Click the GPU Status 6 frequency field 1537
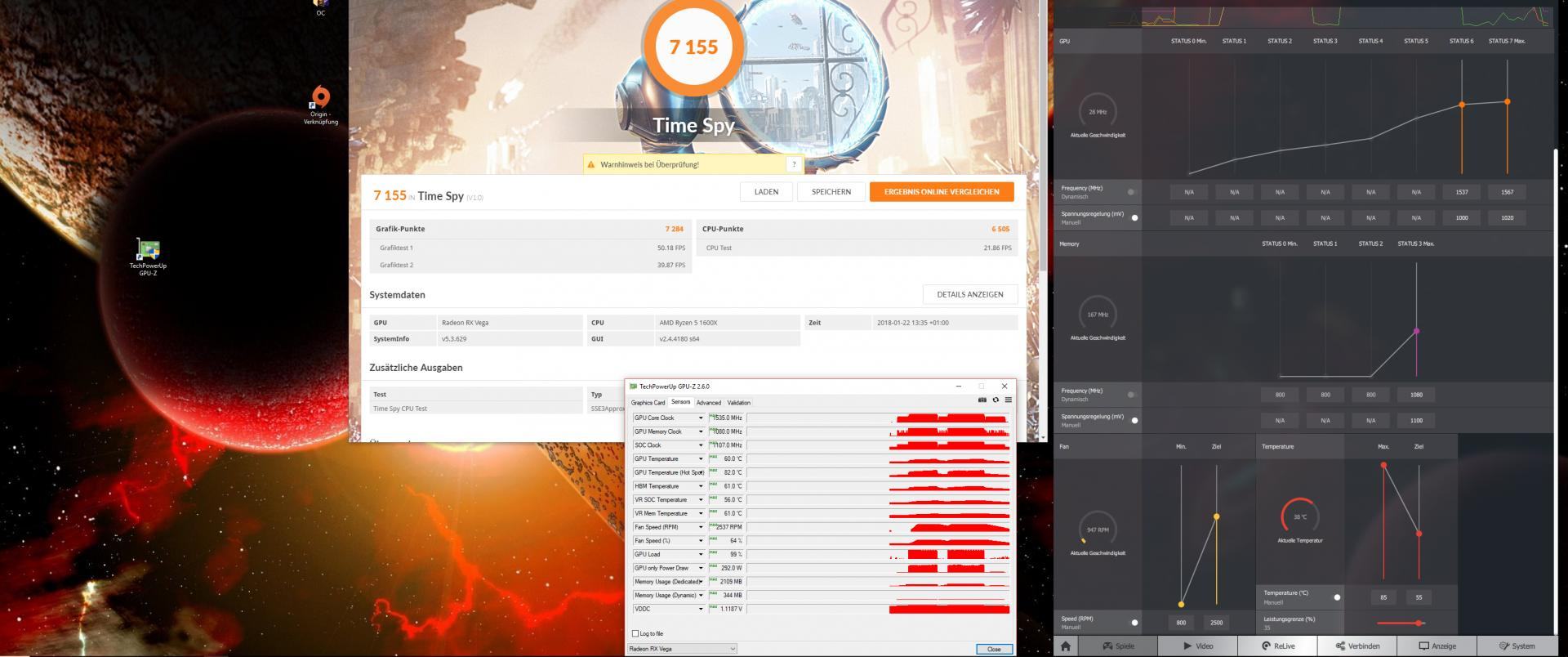This screenshot has height=657, width=1568. point(1462,192)
